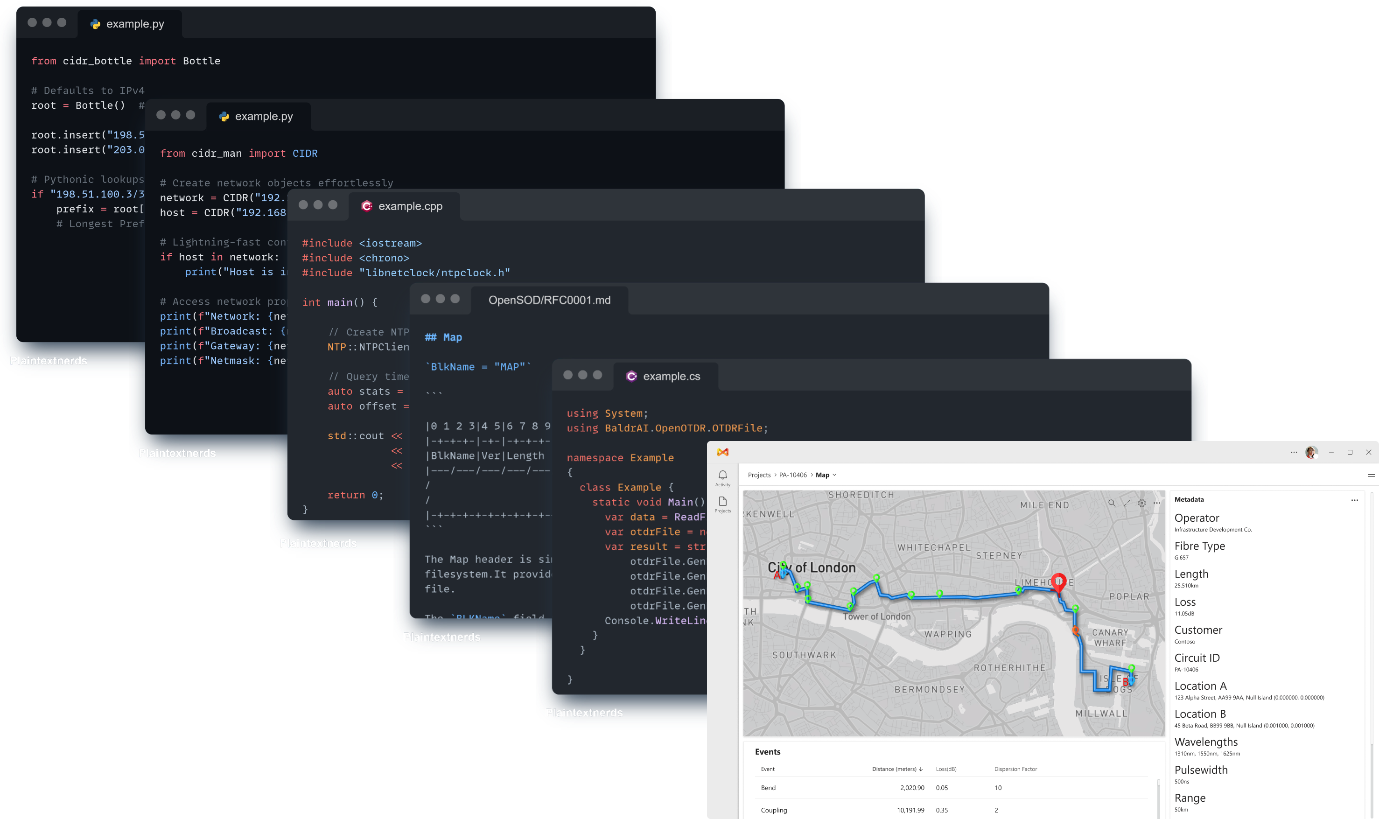Click the '#include <iostream>' line
Image resolution: width=1400 pixels, height=840 pixels.
pyautogui.click(x=362, y=243)
